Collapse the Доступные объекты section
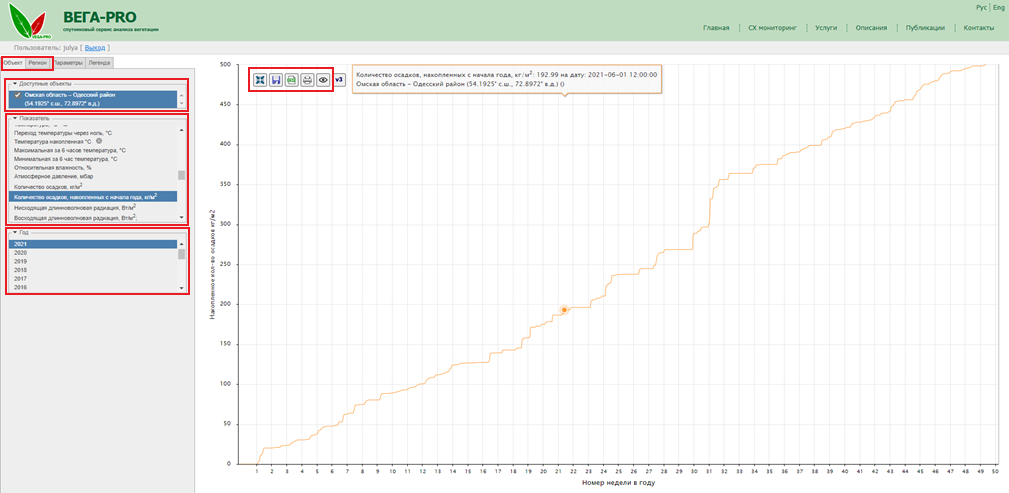The height and width of the screenshot is (493, 1009). (x=14, y=84)
